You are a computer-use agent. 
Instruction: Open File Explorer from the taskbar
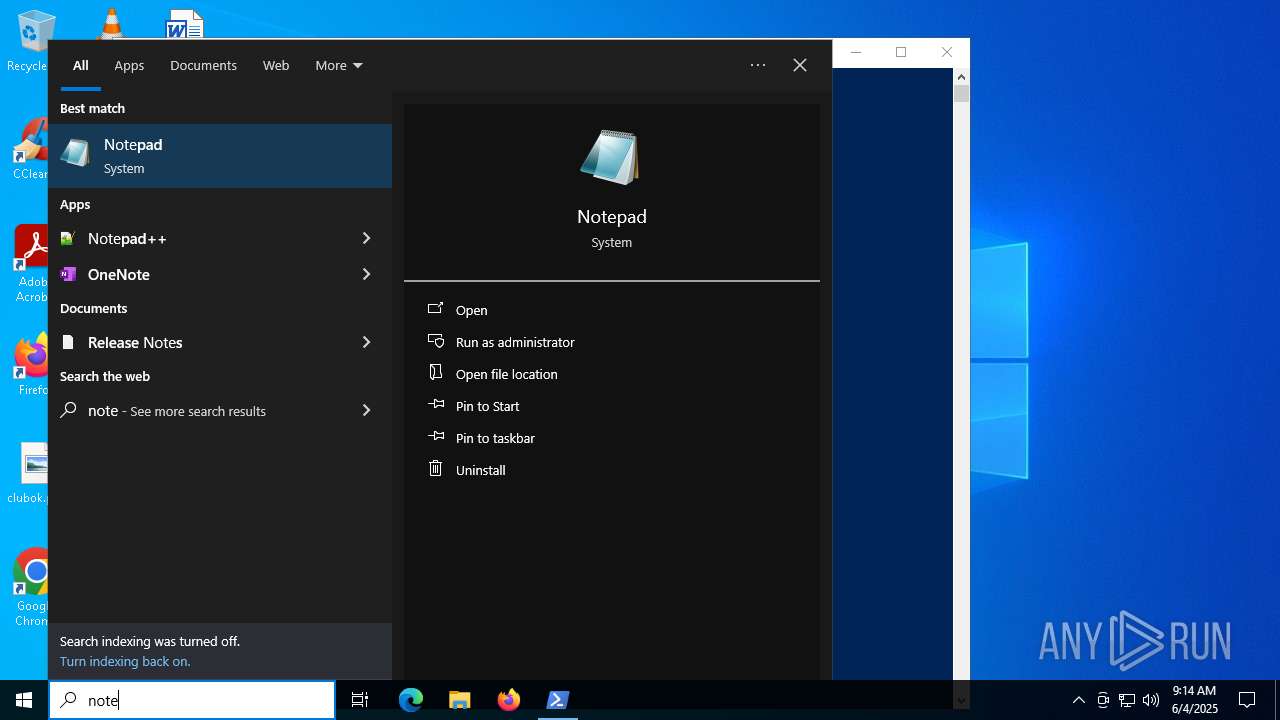(460, 700)
